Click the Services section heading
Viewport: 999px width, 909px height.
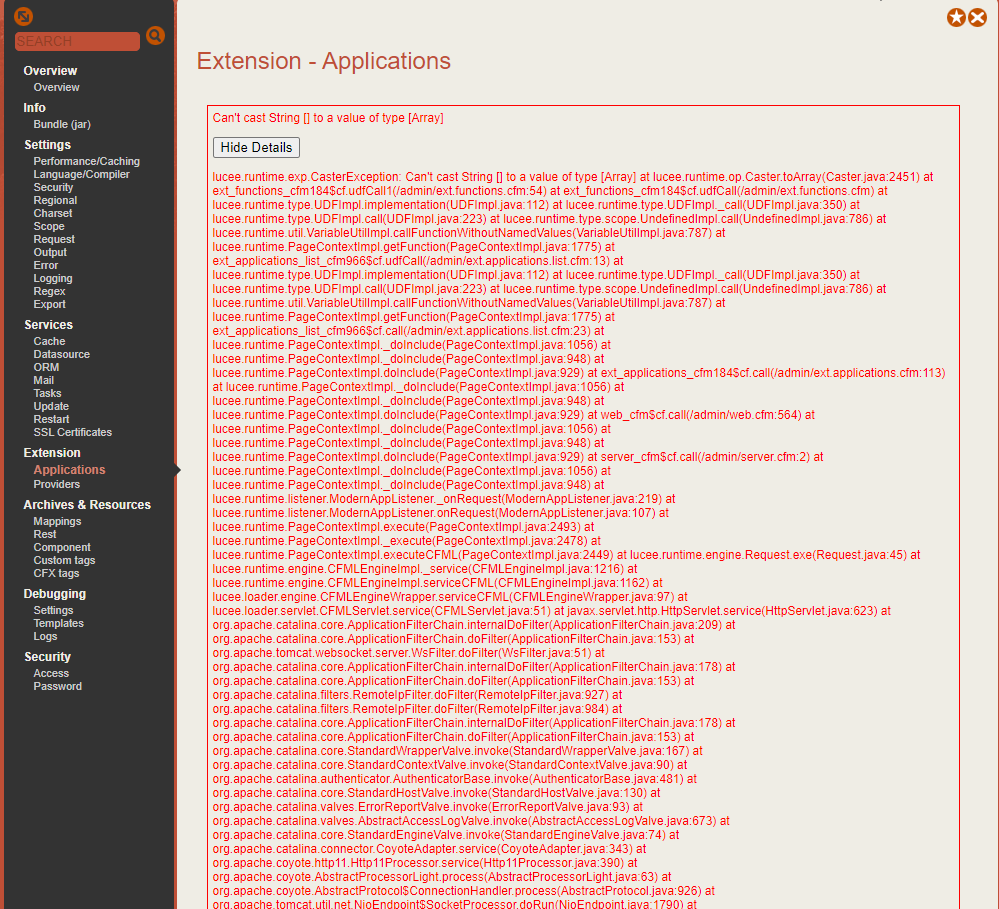tap(48, 325)
